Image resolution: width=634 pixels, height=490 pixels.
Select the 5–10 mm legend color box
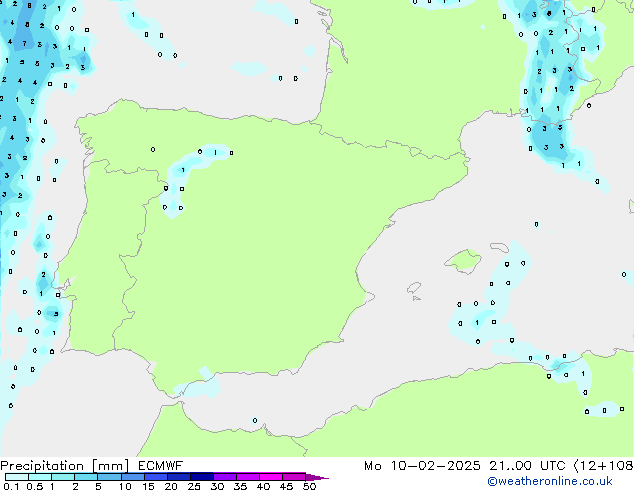point(109,477)
